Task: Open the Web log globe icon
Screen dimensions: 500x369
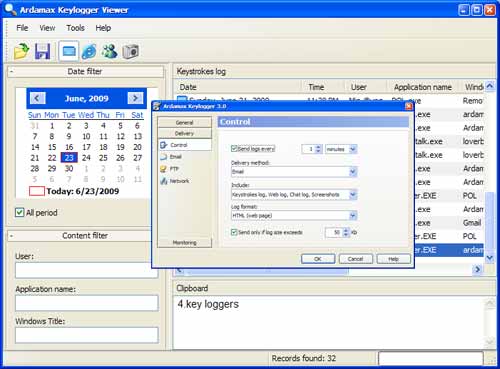Action: point(89,51)
